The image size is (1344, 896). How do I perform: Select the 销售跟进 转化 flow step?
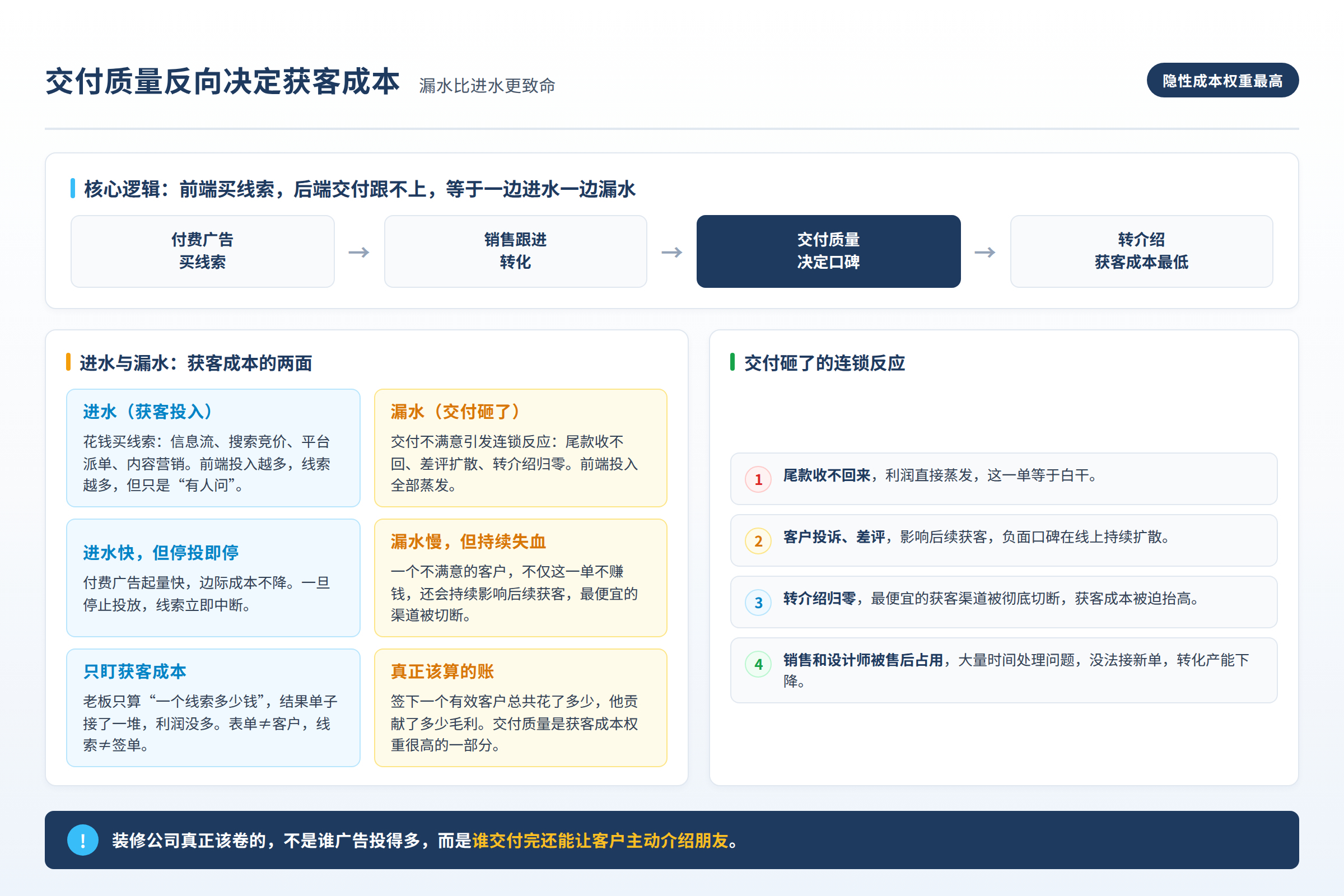[x=515, y=251]
